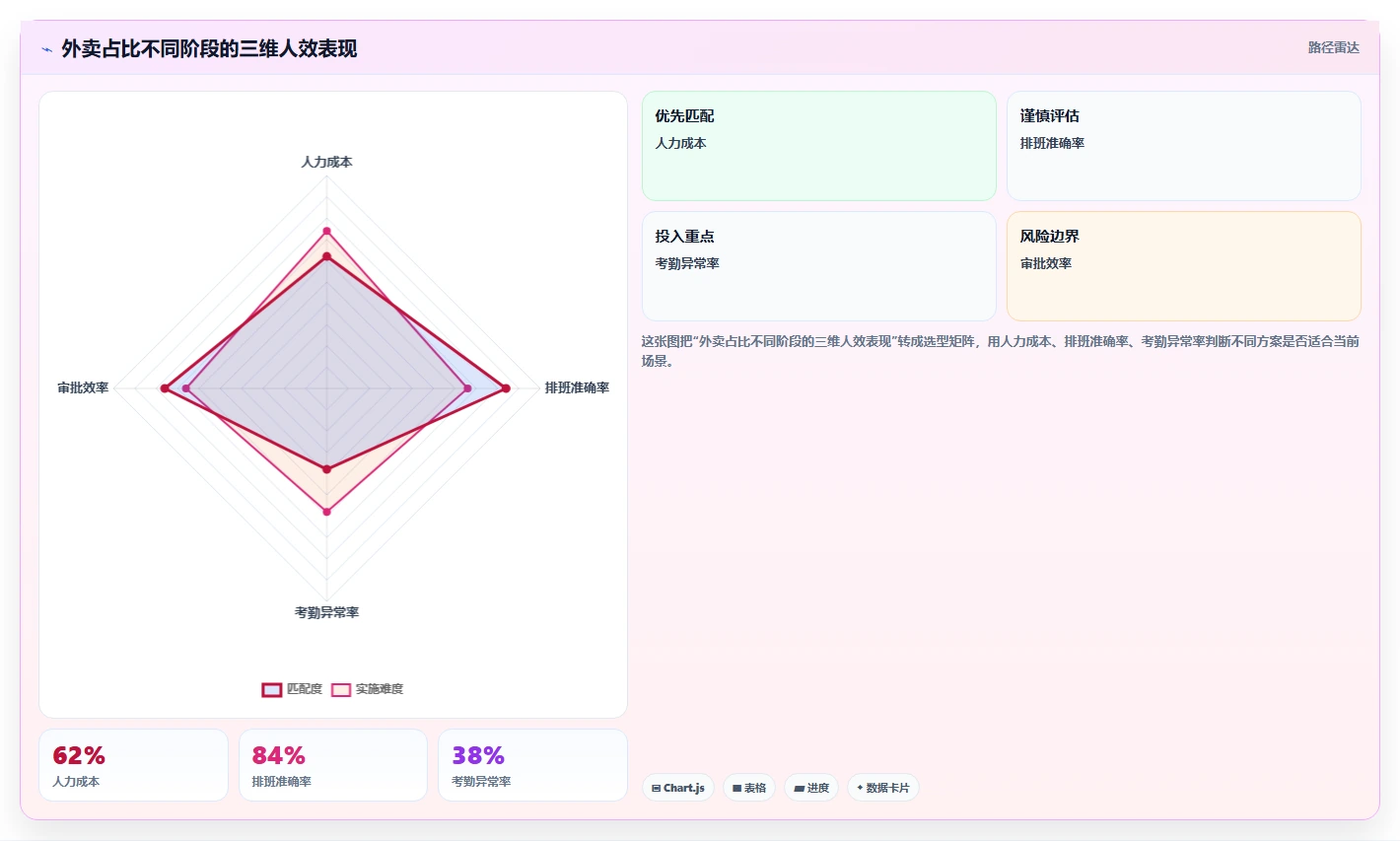Click the 实施难度 data point on 排班准确率 axis
Screen dimensions: 1400x841
[x=467, y=388]
